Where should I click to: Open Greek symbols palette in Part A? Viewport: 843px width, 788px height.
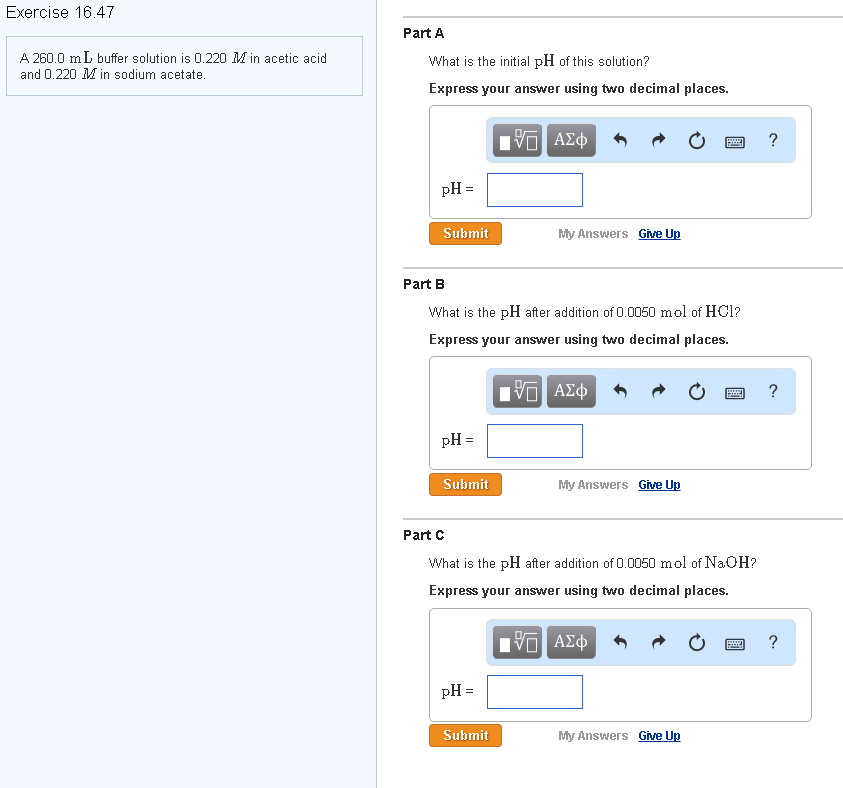coord(570,141)
